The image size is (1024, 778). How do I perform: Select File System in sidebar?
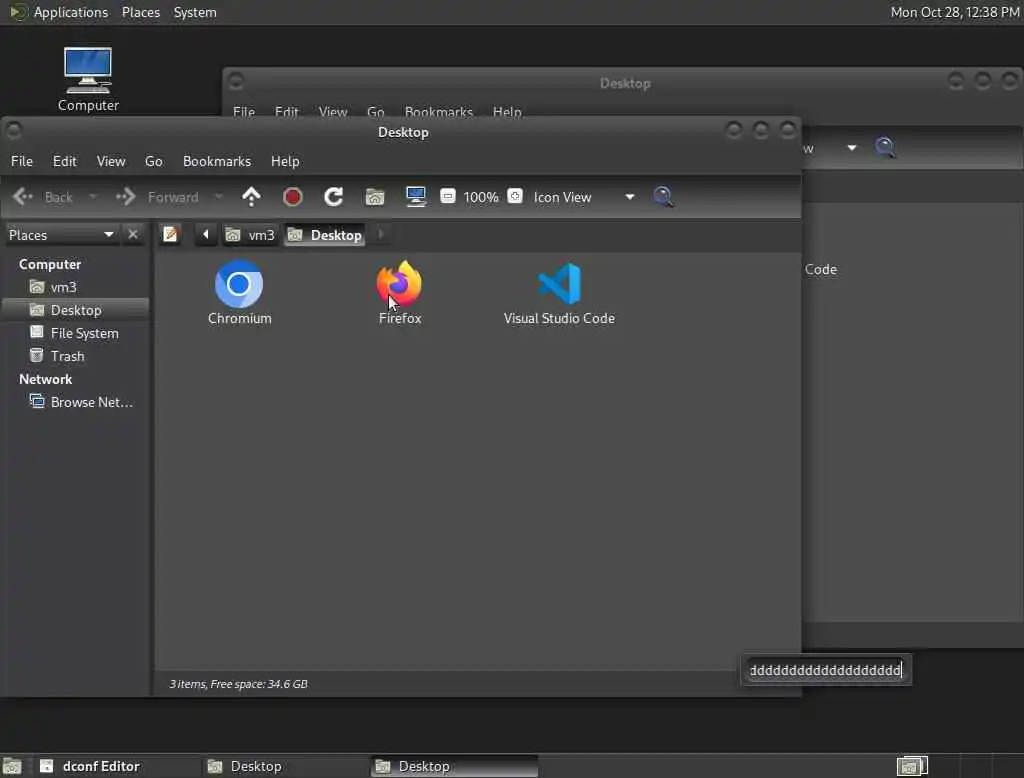pos(76,333)
